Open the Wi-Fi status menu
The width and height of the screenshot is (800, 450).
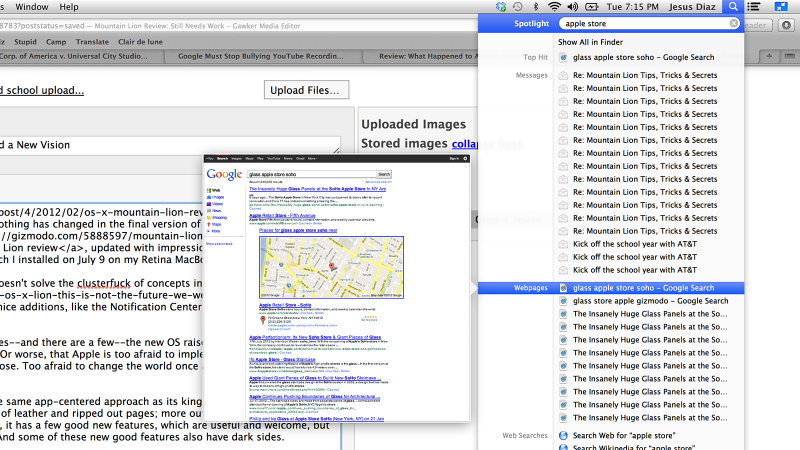click(554, 7)
